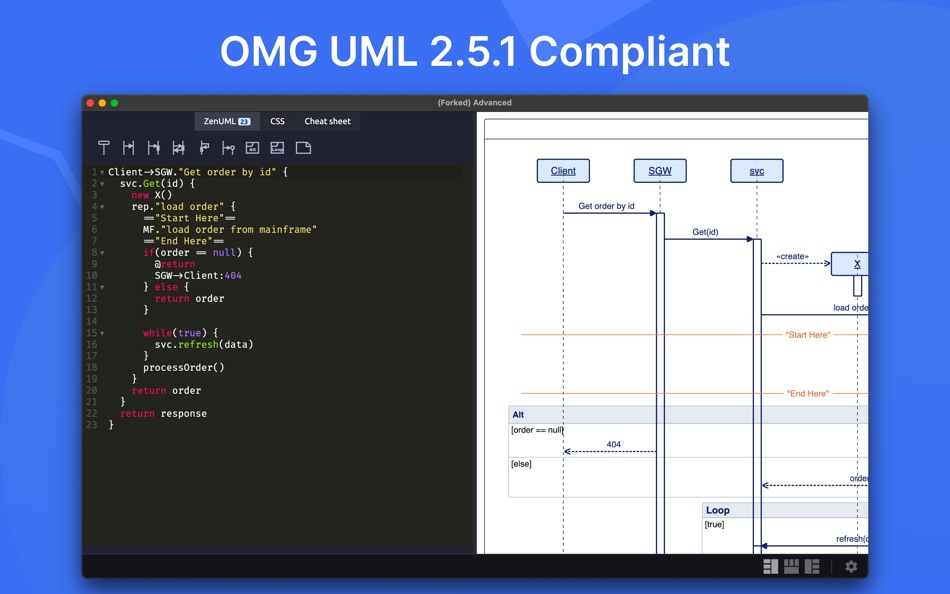Click the "404" return message in diagram
The image size is (950, 594).
point(613,444)
